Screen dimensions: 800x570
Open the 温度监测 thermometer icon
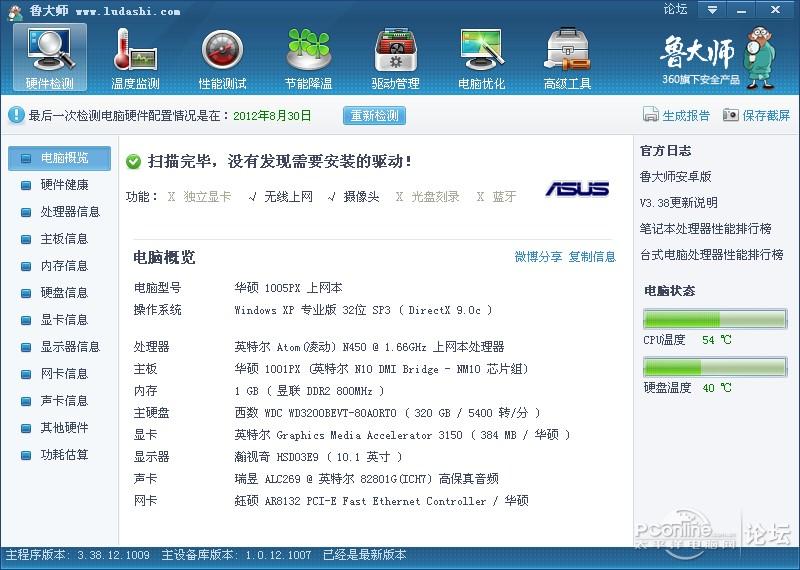pyautogui.click(x=135, y=57)
